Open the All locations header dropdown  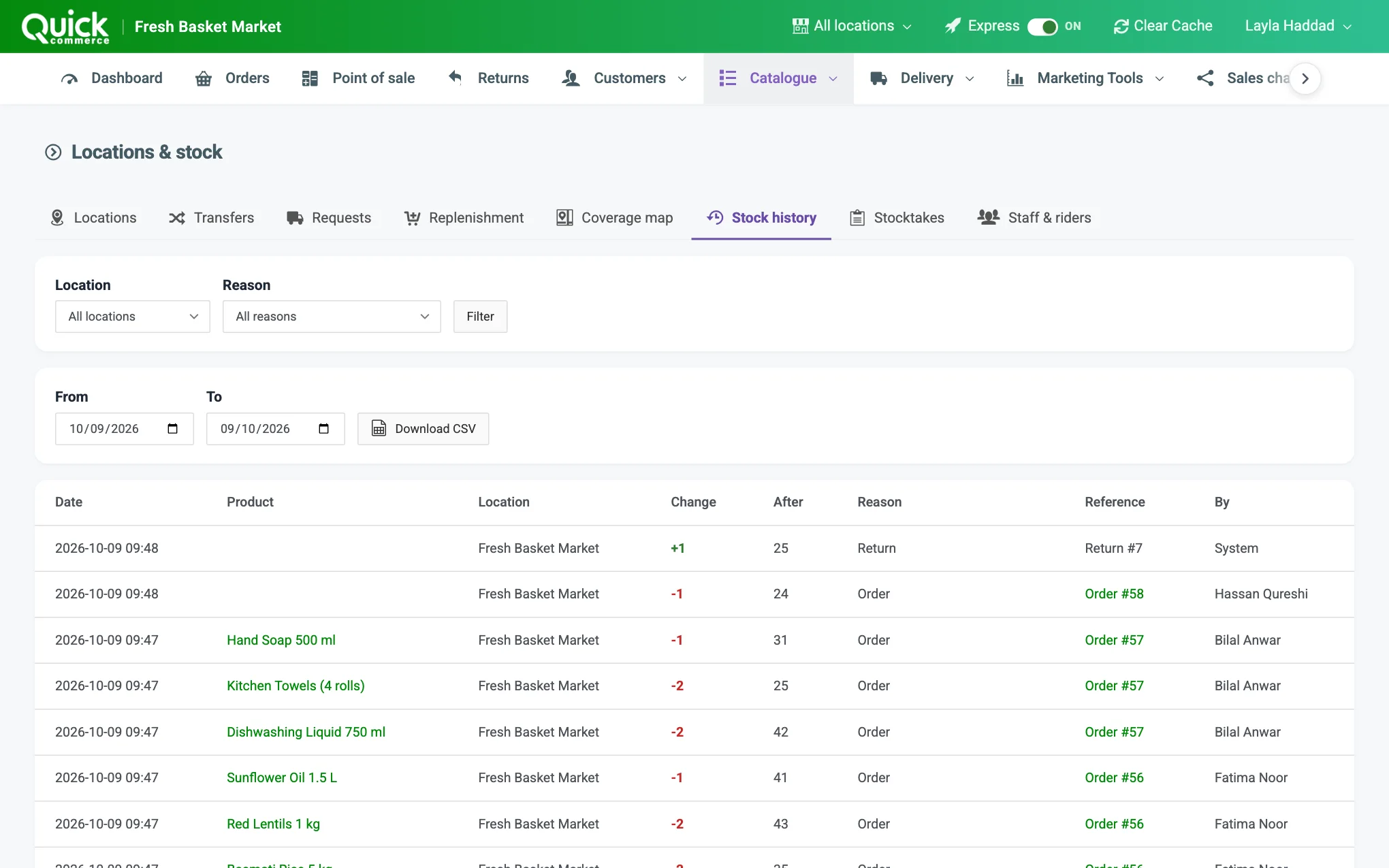click(x=852, y=26)
